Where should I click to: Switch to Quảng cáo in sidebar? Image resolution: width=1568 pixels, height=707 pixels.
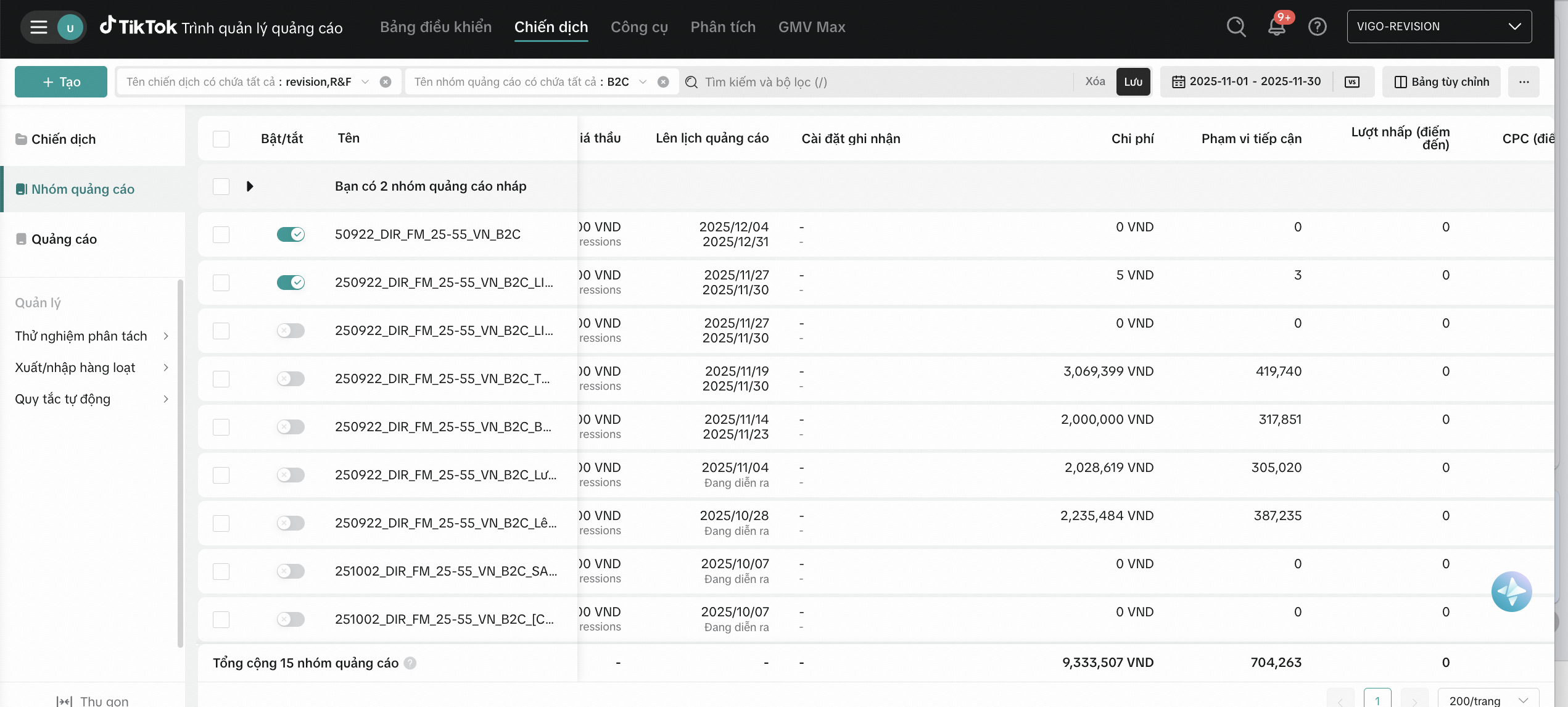click(x=64, y=239)
